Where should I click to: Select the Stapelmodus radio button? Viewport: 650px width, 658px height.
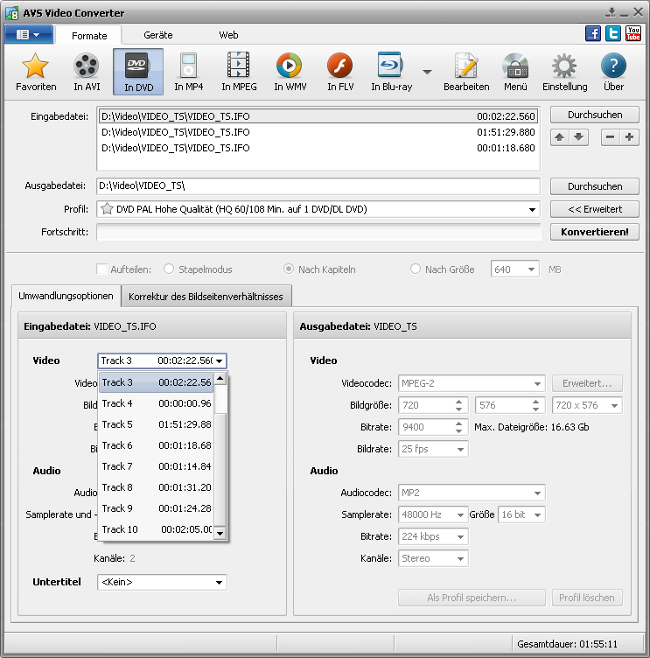click(169, 269)
